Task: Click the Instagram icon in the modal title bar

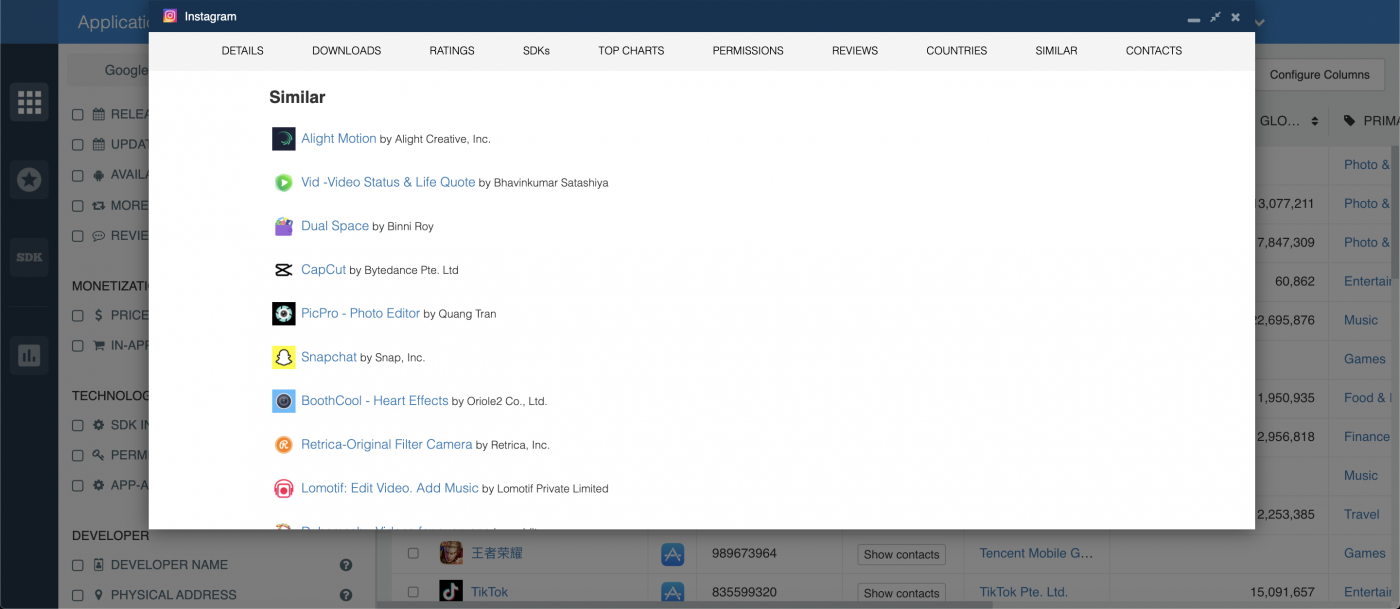Action: [168, 16]
